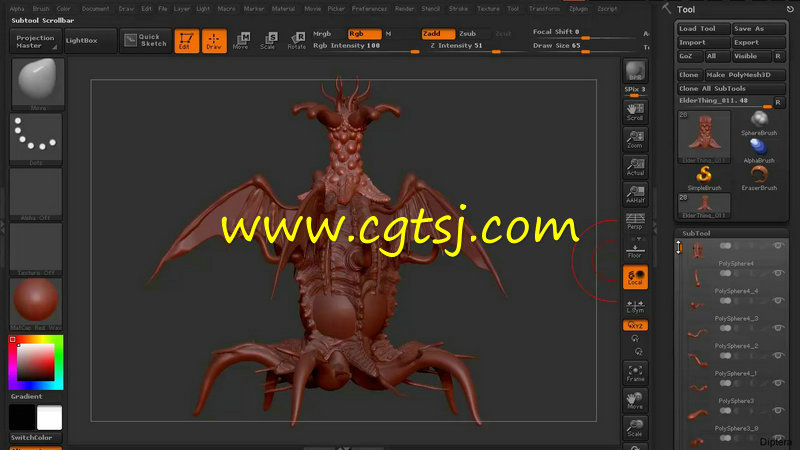Click the Actual size icon
800x450 pixels.
click(635, 166)
